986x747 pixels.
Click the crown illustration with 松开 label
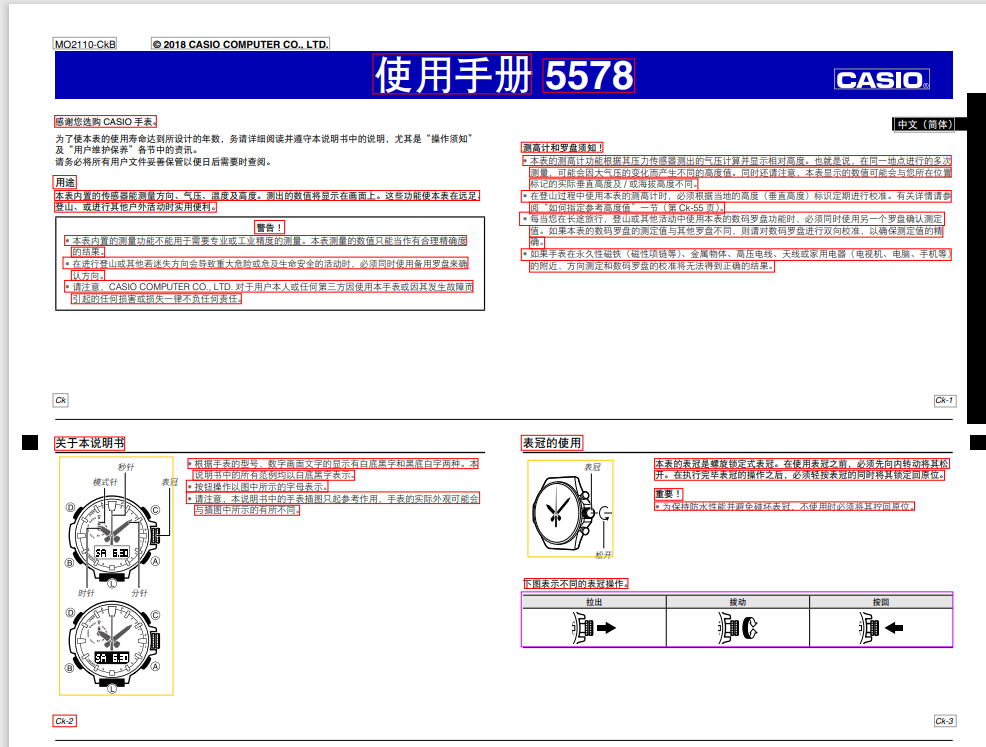pyautogui.click(x=570, y=509)
